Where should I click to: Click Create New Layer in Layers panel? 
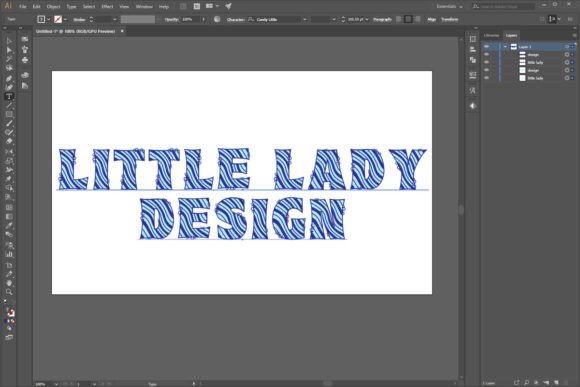[x=556, y=383]
